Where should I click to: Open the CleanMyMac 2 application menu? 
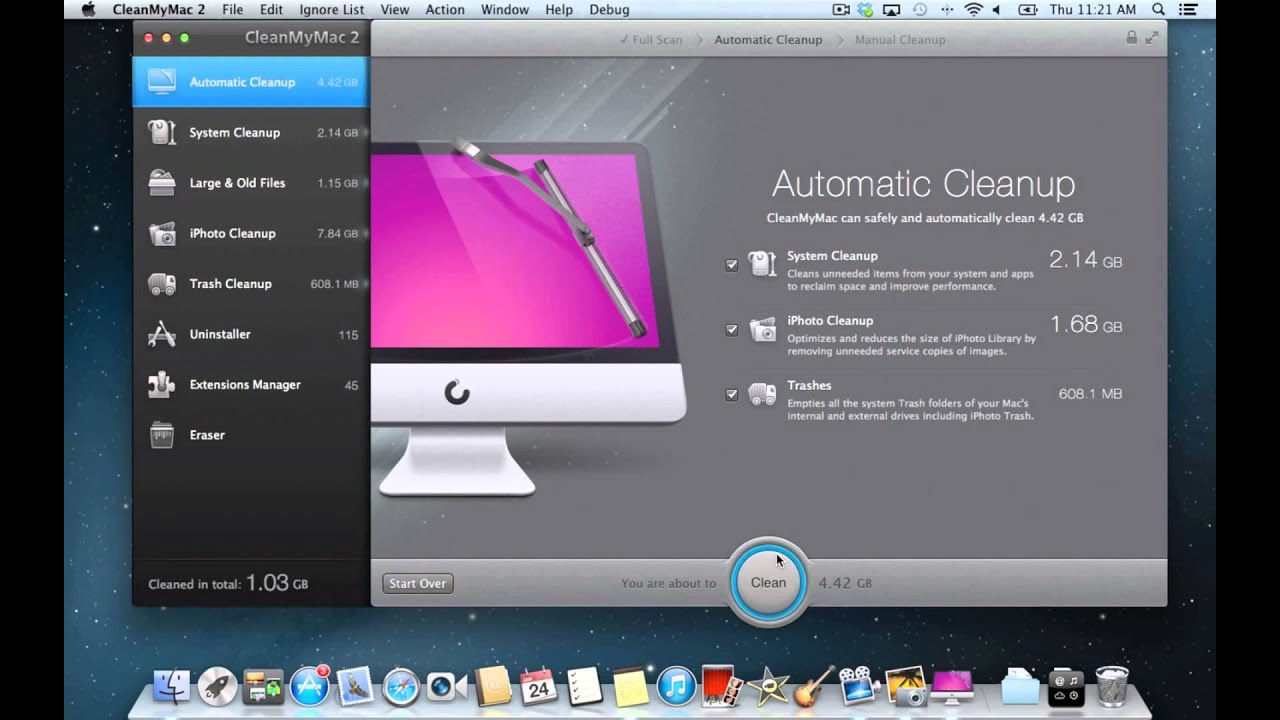tap(159, 10)
